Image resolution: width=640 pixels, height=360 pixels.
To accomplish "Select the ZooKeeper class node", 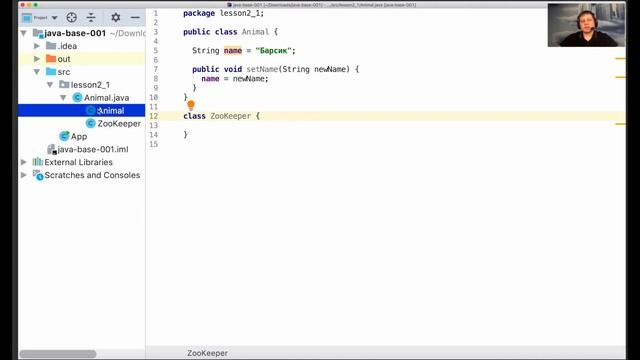I will (x=119, y=124).
